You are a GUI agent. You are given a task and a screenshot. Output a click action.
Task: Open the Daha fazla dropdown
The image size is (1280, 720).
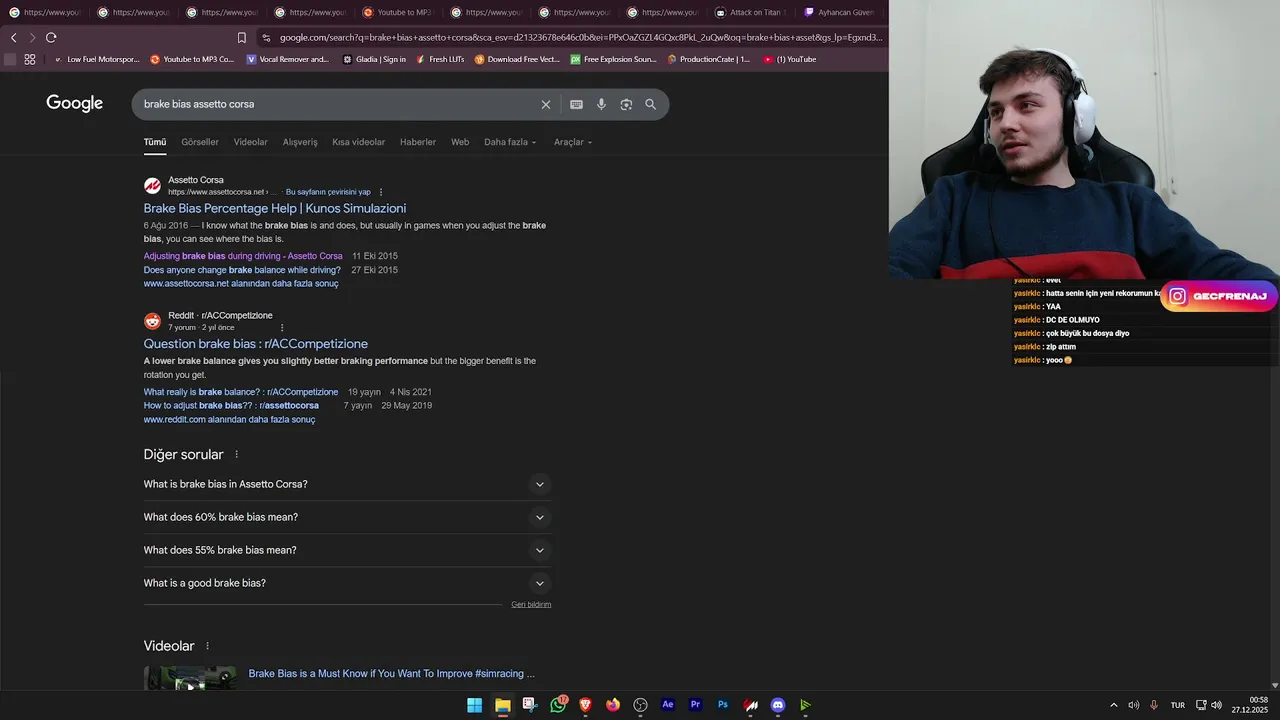coord(510,142)
